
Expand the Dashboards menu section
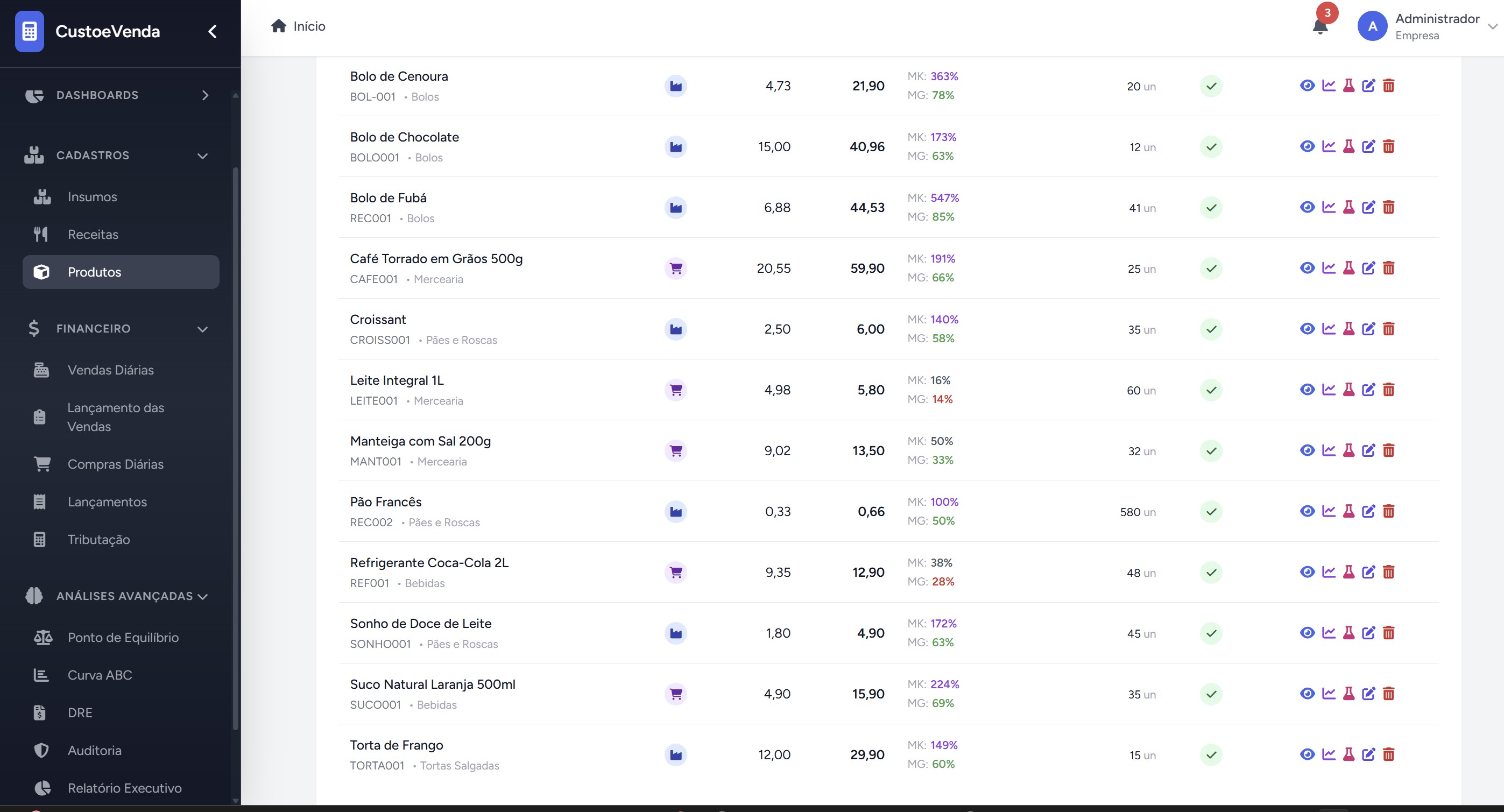click(205, 95)
